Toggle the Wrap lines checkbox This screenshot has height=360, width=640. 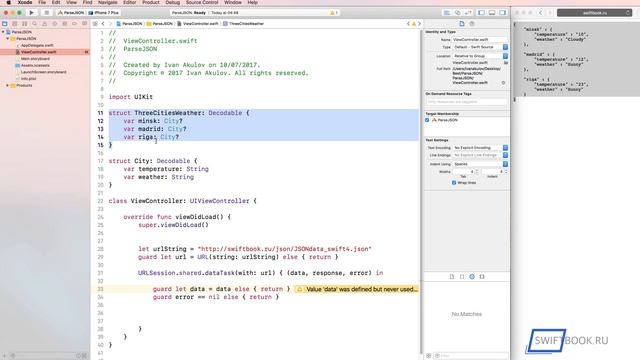(454, 183)
